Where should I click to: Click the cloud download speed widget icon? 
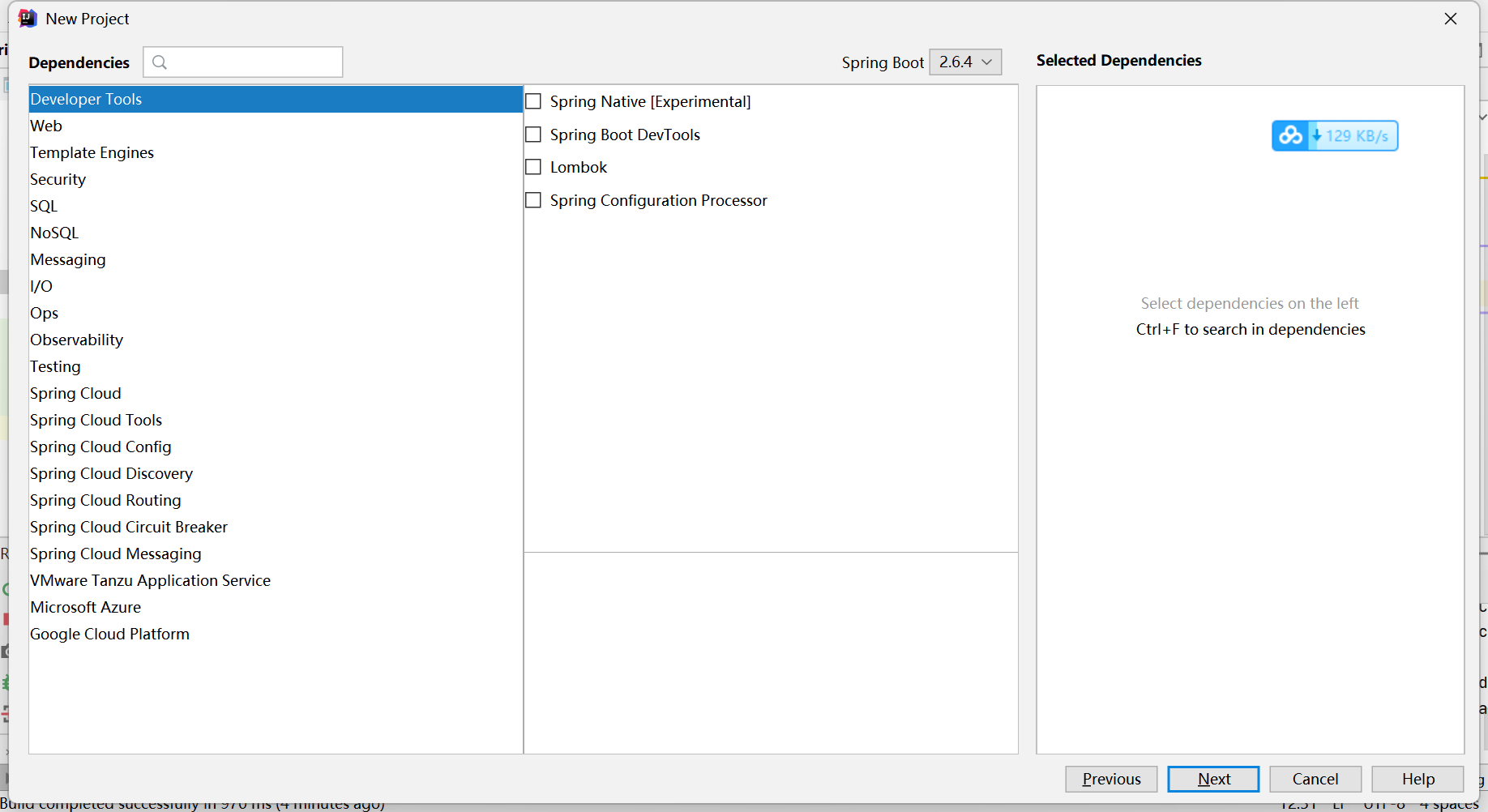(1290, 135)
